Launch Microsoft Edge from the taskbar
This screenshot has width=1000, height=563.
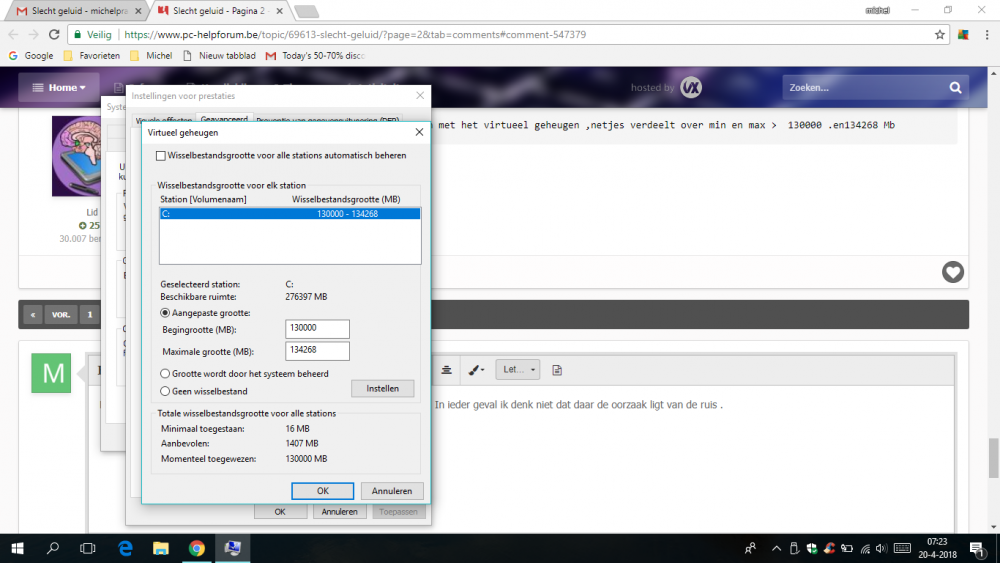tap(125, 548)
